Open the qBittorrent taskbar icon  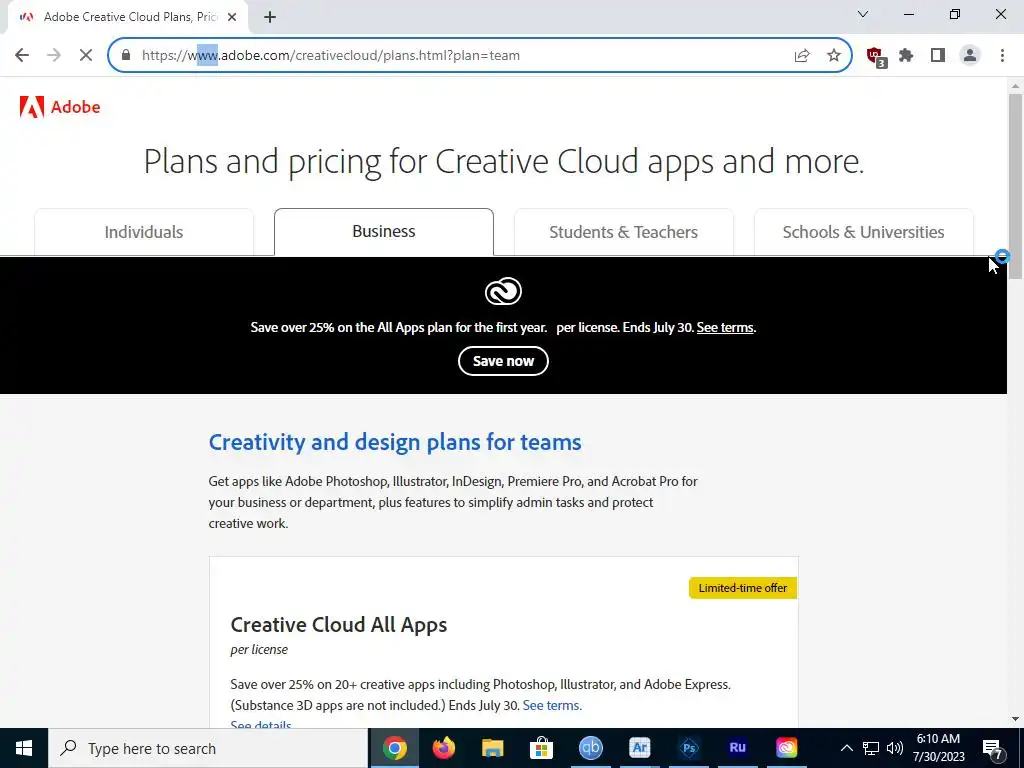[x=590, y=748]
